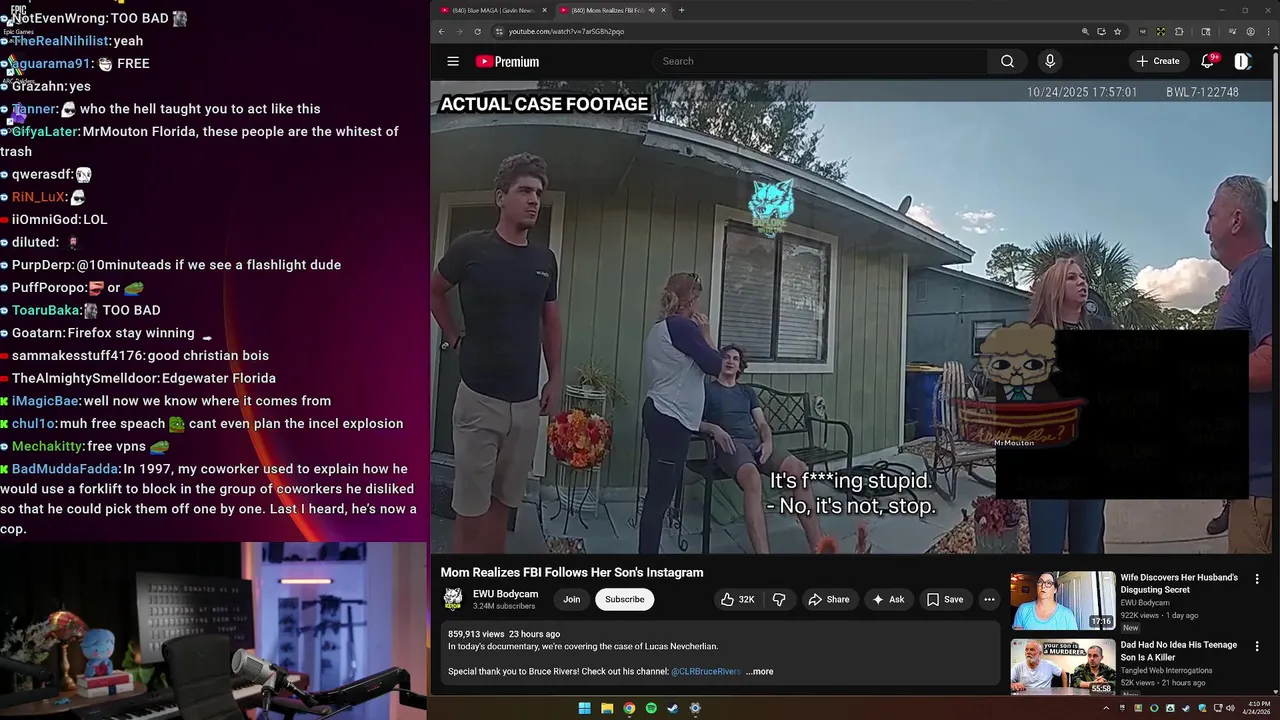The image size is (1280, 720).
Task: Click the Ask button
Action: [x=888, y=599]
